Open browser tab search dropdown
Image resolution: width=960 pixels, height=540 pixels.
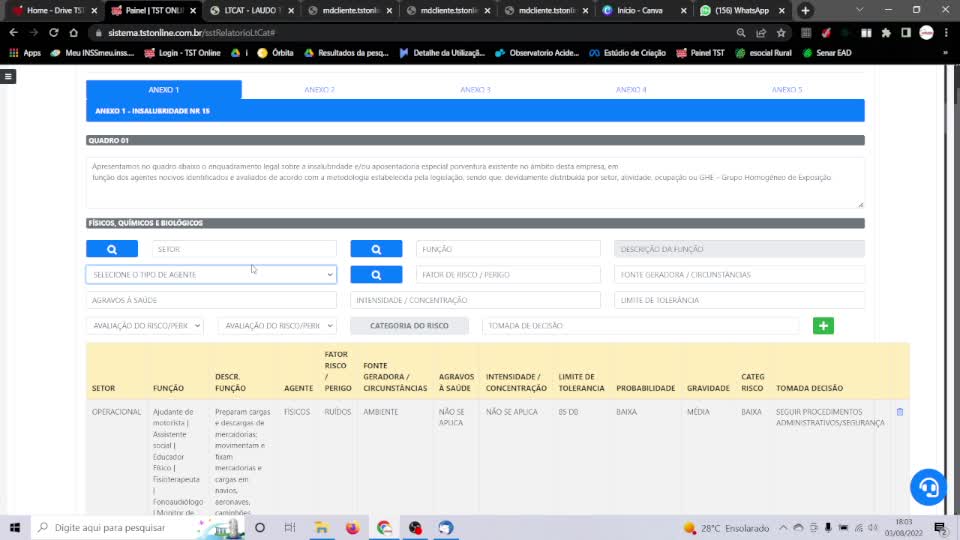[x=860, y=10]
